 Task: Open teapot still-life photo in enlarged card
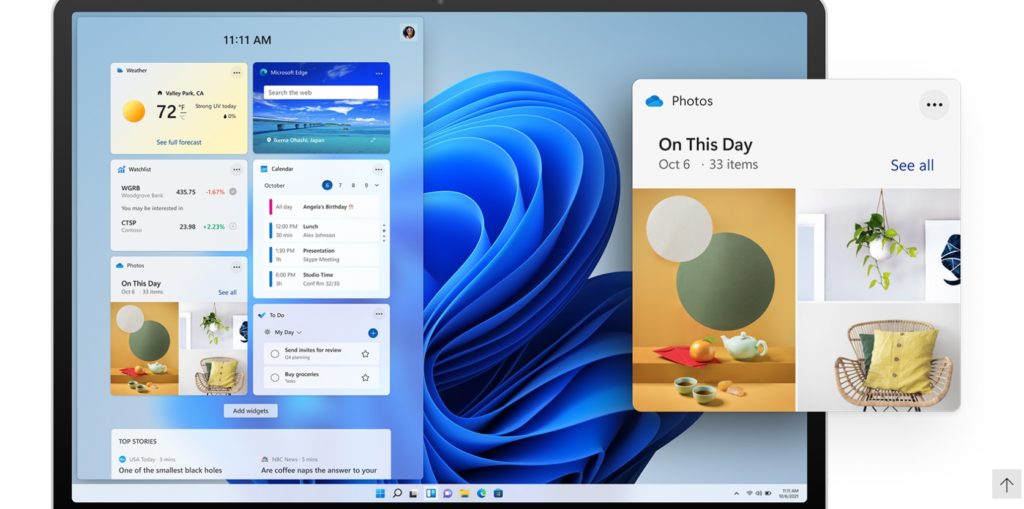click(x=714, y=300)
